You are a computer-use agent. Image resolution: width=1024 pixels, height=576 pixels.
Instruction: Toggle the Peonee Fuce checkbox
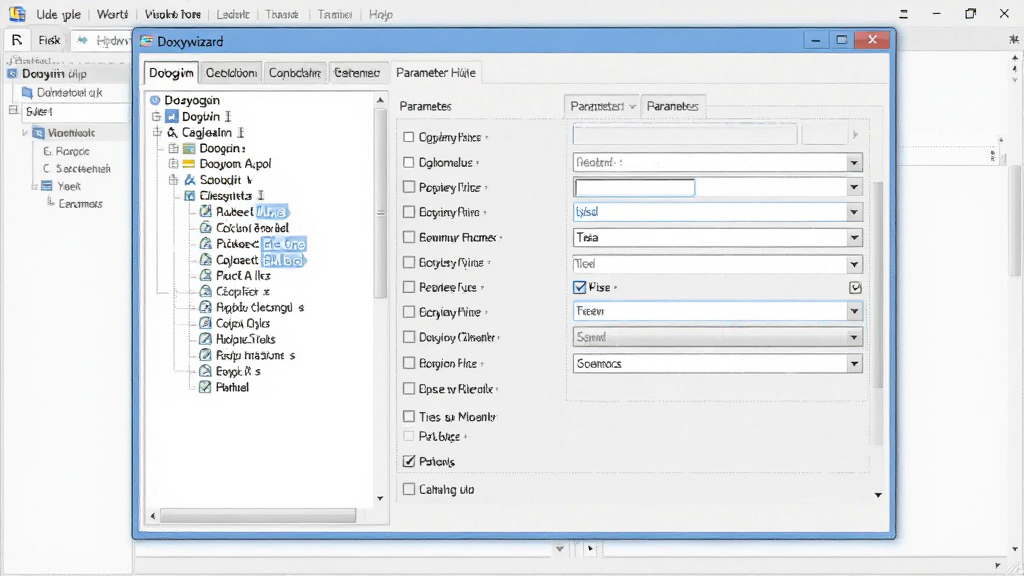pos(409,287)
